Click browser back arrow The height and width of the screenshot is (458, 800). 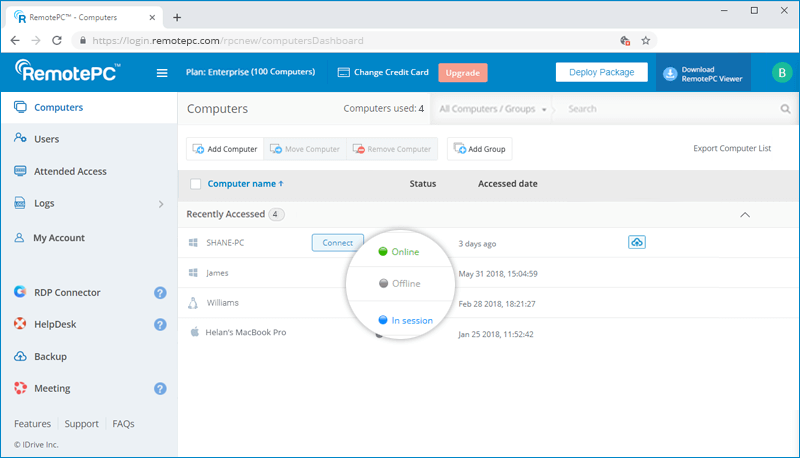click(x=15, y=40)
